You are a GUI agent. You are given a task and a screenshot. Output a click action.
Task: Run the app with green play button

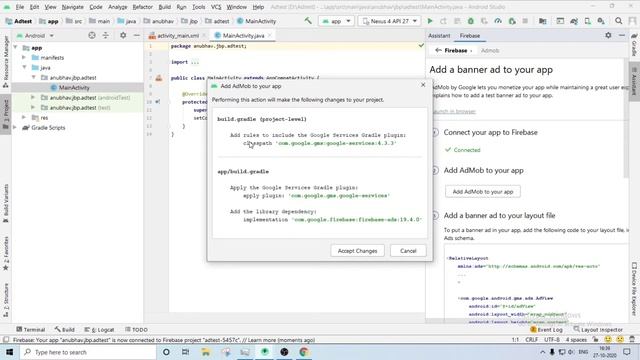pyautogui.click(x=430, y=21)
